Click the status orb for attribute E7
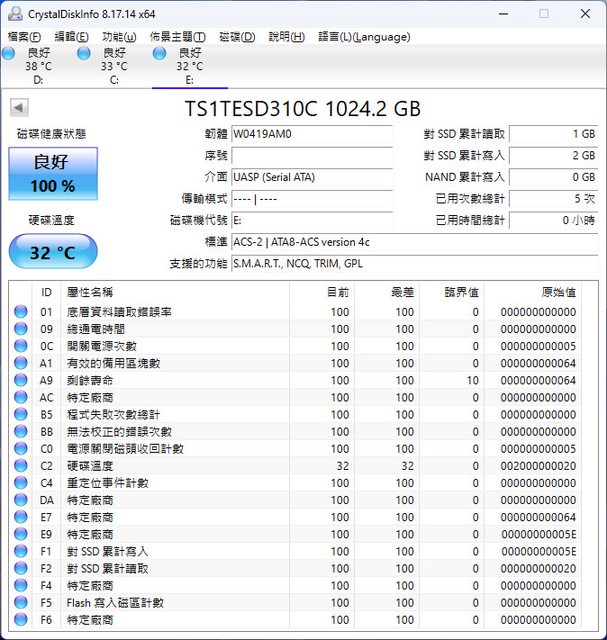This screenshot has width=607, height=640. (x=20, y=517)
